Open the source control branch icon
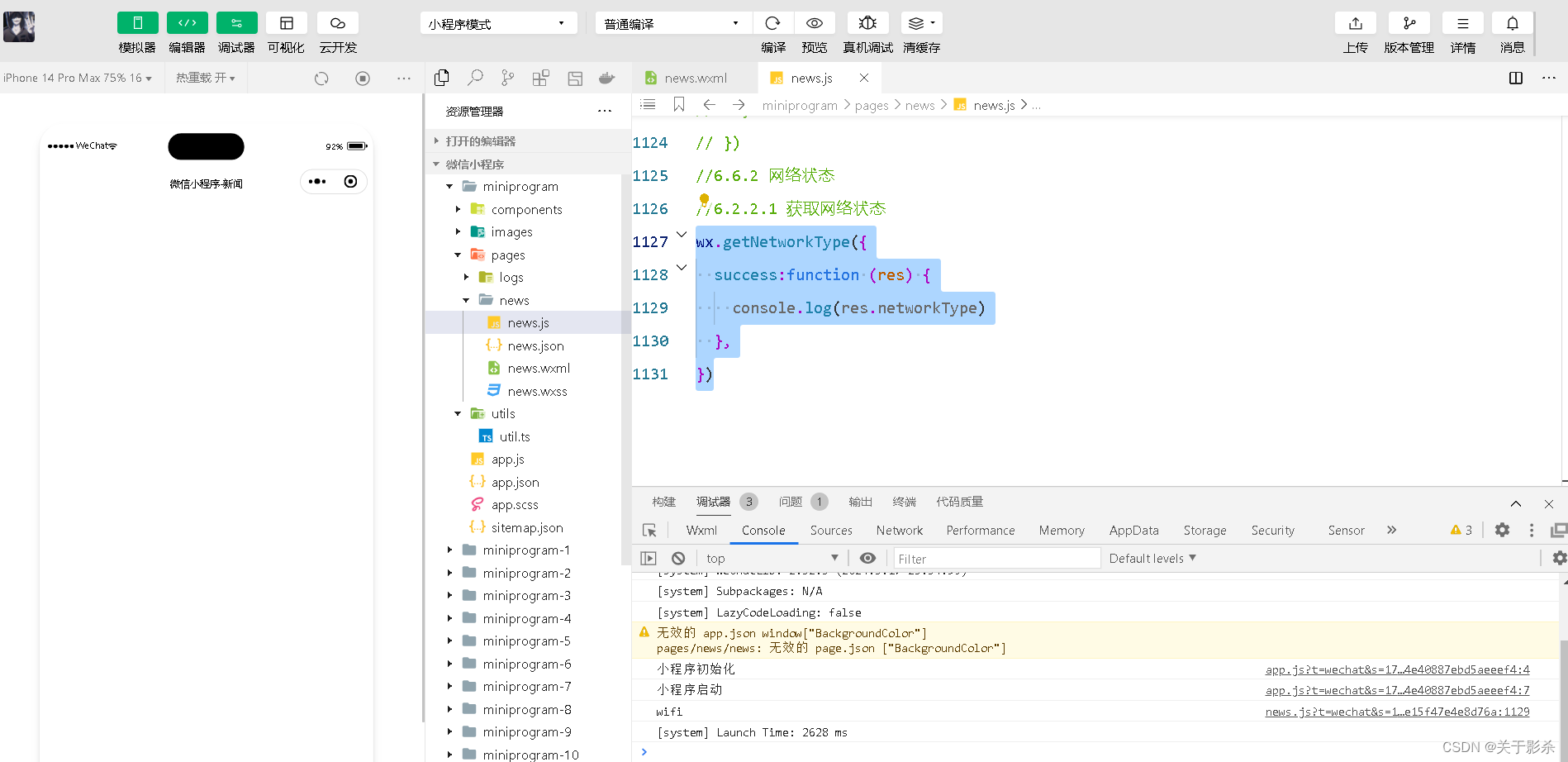Screen dimensions: 1568x762 pyautogui.click(x=507, y=78)
